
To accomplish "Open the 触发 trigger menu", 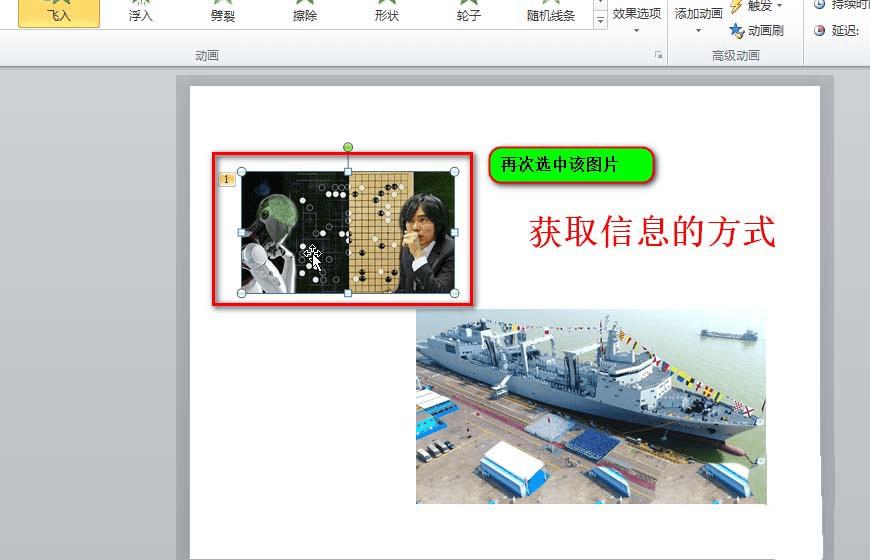I will pyautogui.click(x=756, y=6).
